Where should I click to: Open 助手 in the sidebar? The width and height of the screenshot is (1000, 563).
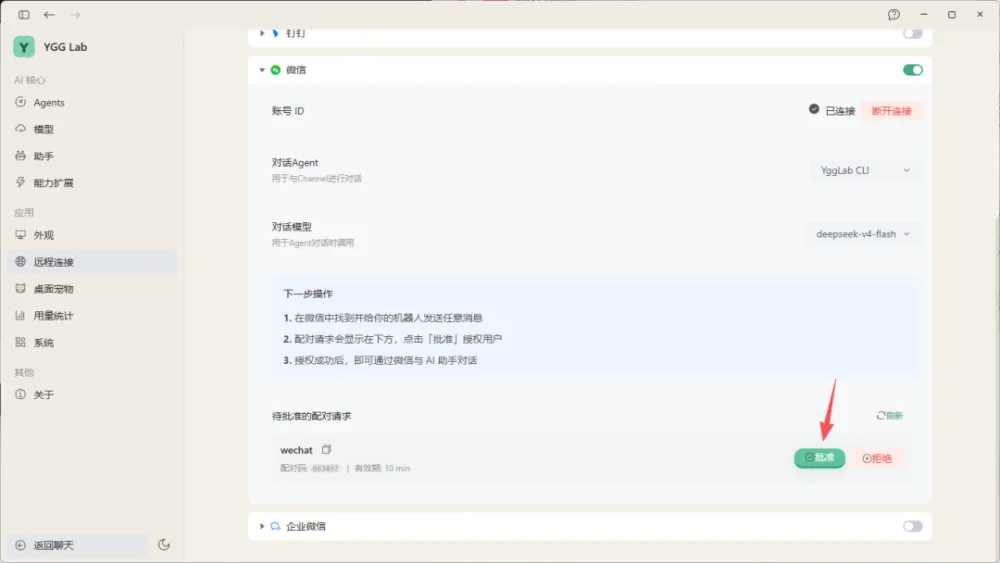(x=92, y=156)
